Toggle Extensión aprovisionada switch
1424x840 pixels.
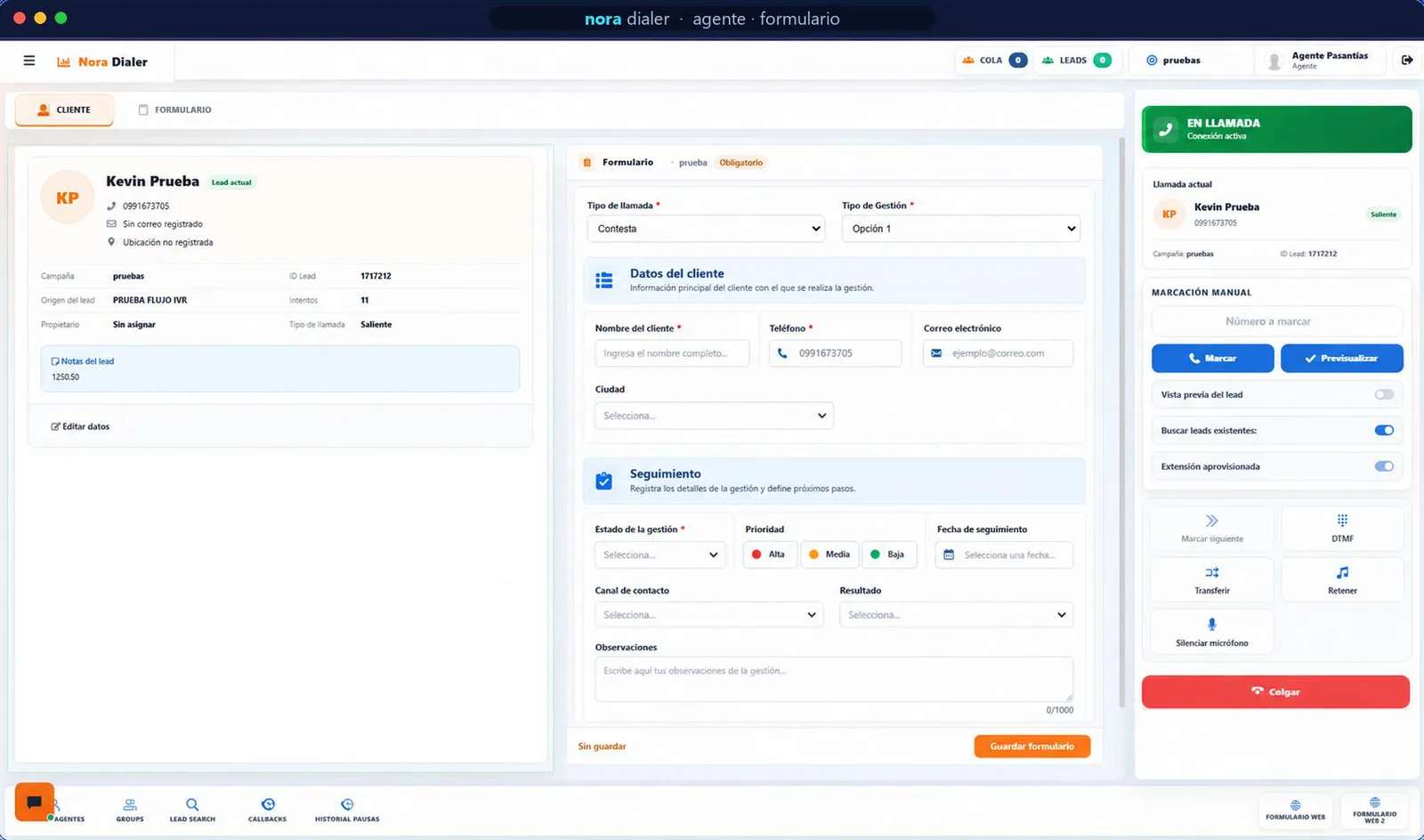(1384, 466)
